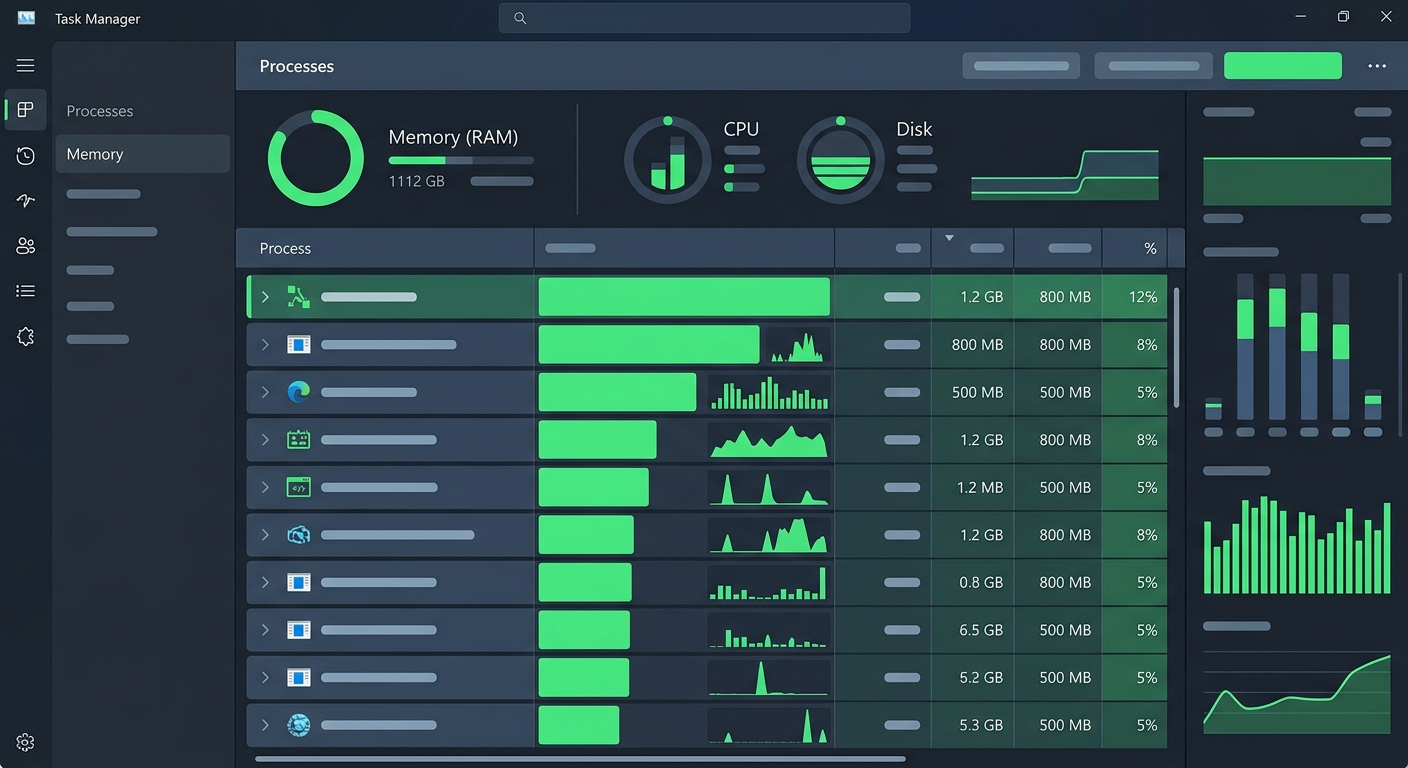Open the three-dot more options menu
The height and width of the screenshot is (768, 1408).
click(1377, 66)
